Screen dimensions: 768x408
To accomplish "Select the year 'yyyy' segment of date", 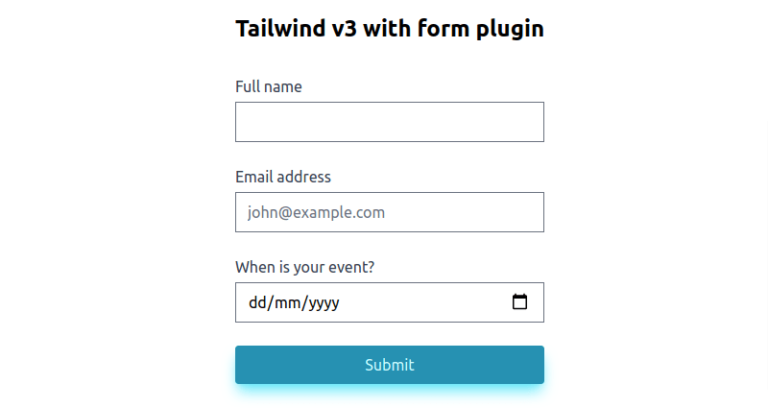I will (x=323, y=302).
